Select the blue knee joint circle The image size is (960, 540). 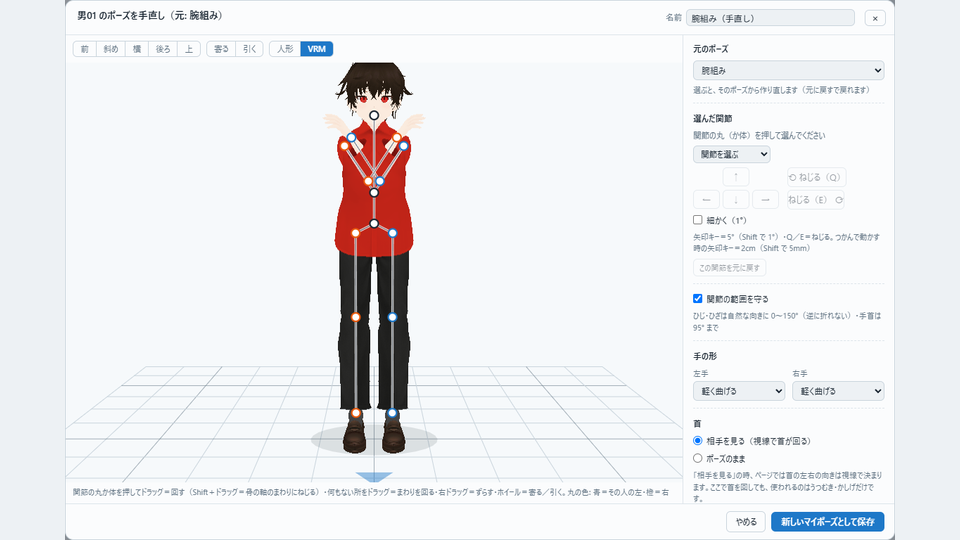tap(392, 317)
